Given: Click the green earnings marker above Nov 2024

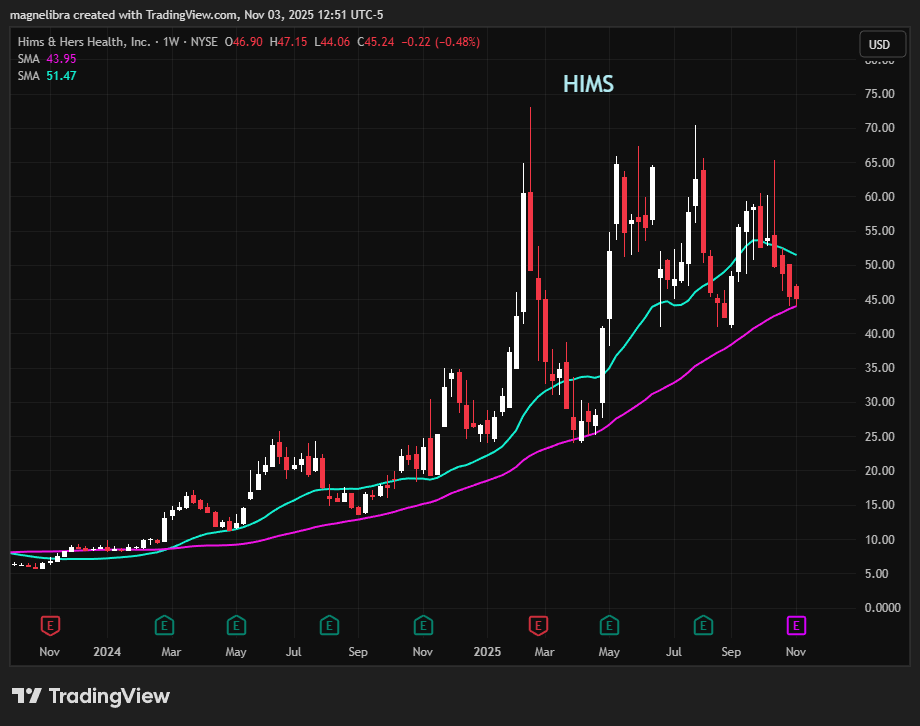Looking at the screenshot, I should (x=423, y=626).
